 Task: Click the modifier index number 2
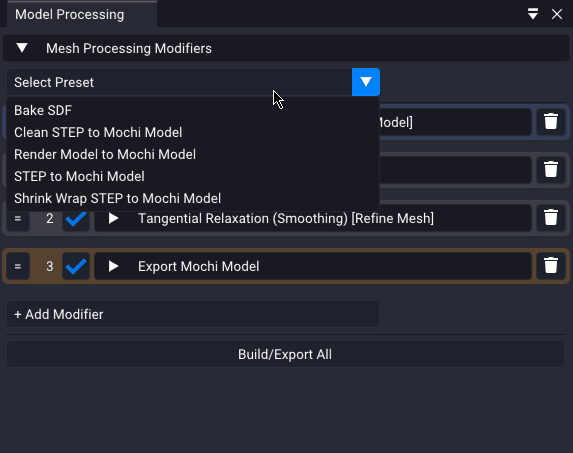pos(50,218)
